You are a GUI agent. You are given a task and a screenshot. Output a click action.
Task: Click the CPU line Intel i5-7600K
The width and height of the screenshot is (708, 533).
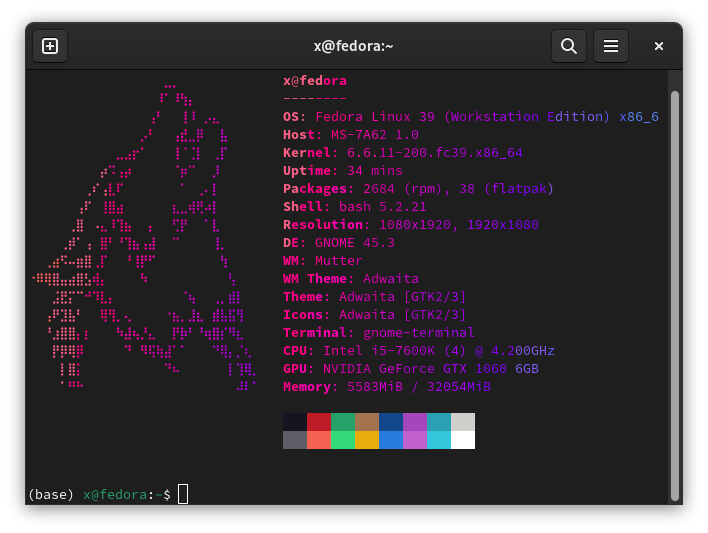[419, 351]
